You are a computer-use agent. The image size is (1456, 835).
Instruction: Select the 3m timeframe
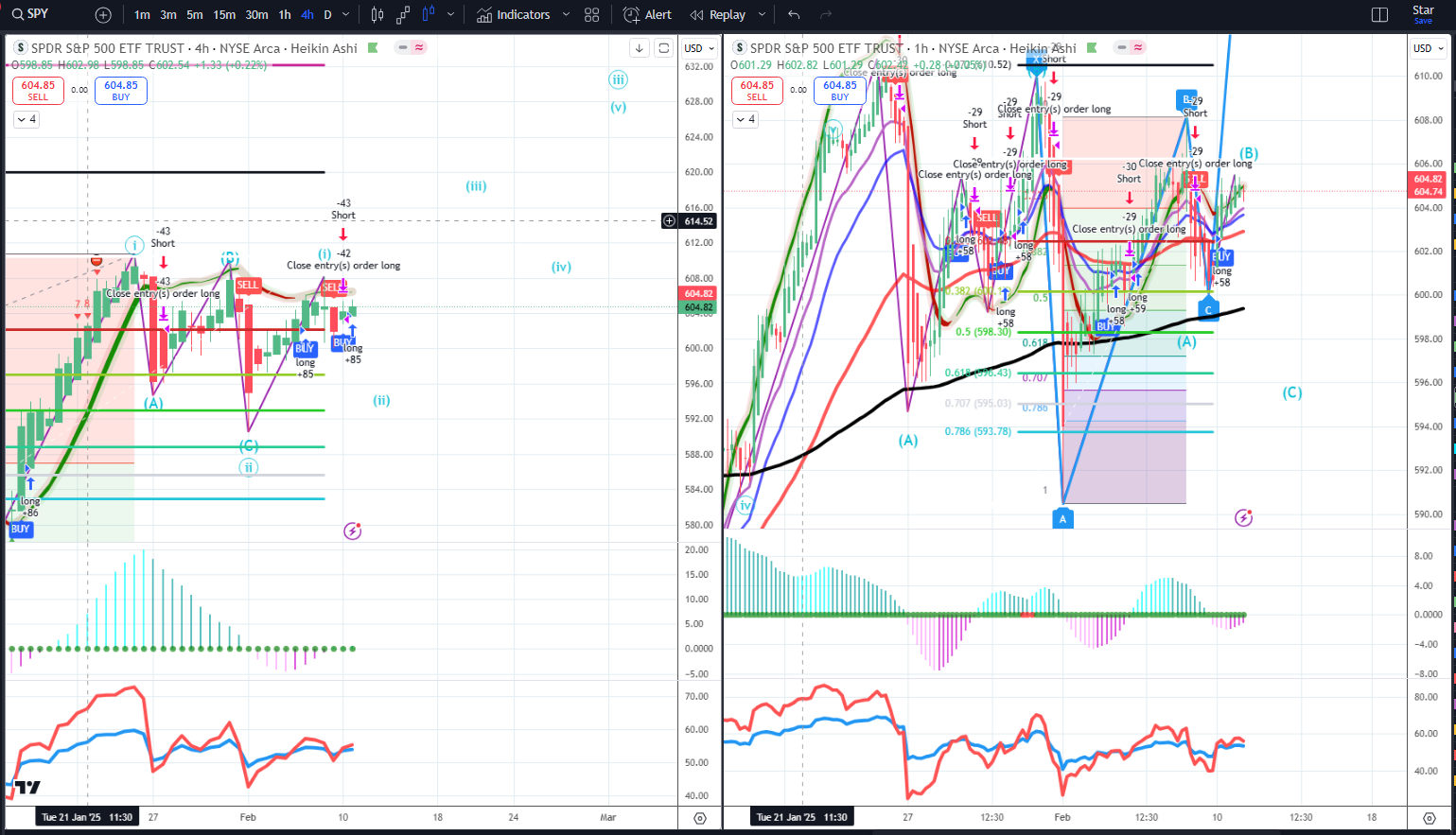pos(168,15)
